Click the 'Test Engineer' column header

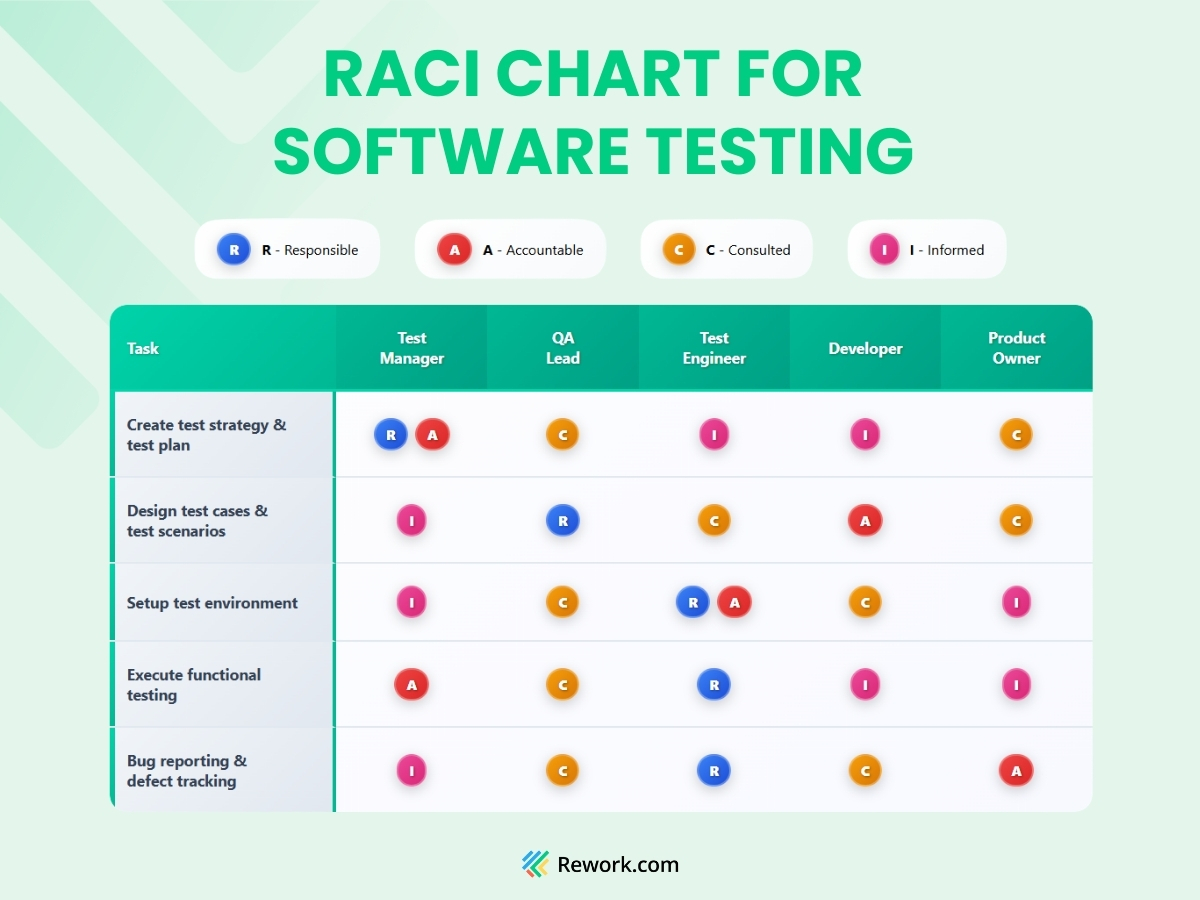[714, 348]
